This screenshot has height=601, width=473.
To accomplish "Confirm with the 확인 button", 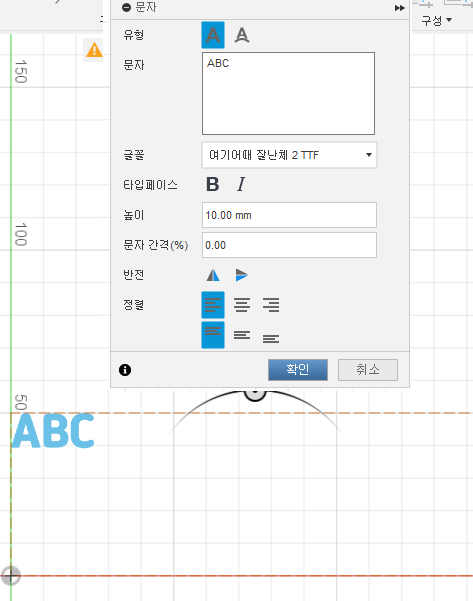I will tap(298, 370).
